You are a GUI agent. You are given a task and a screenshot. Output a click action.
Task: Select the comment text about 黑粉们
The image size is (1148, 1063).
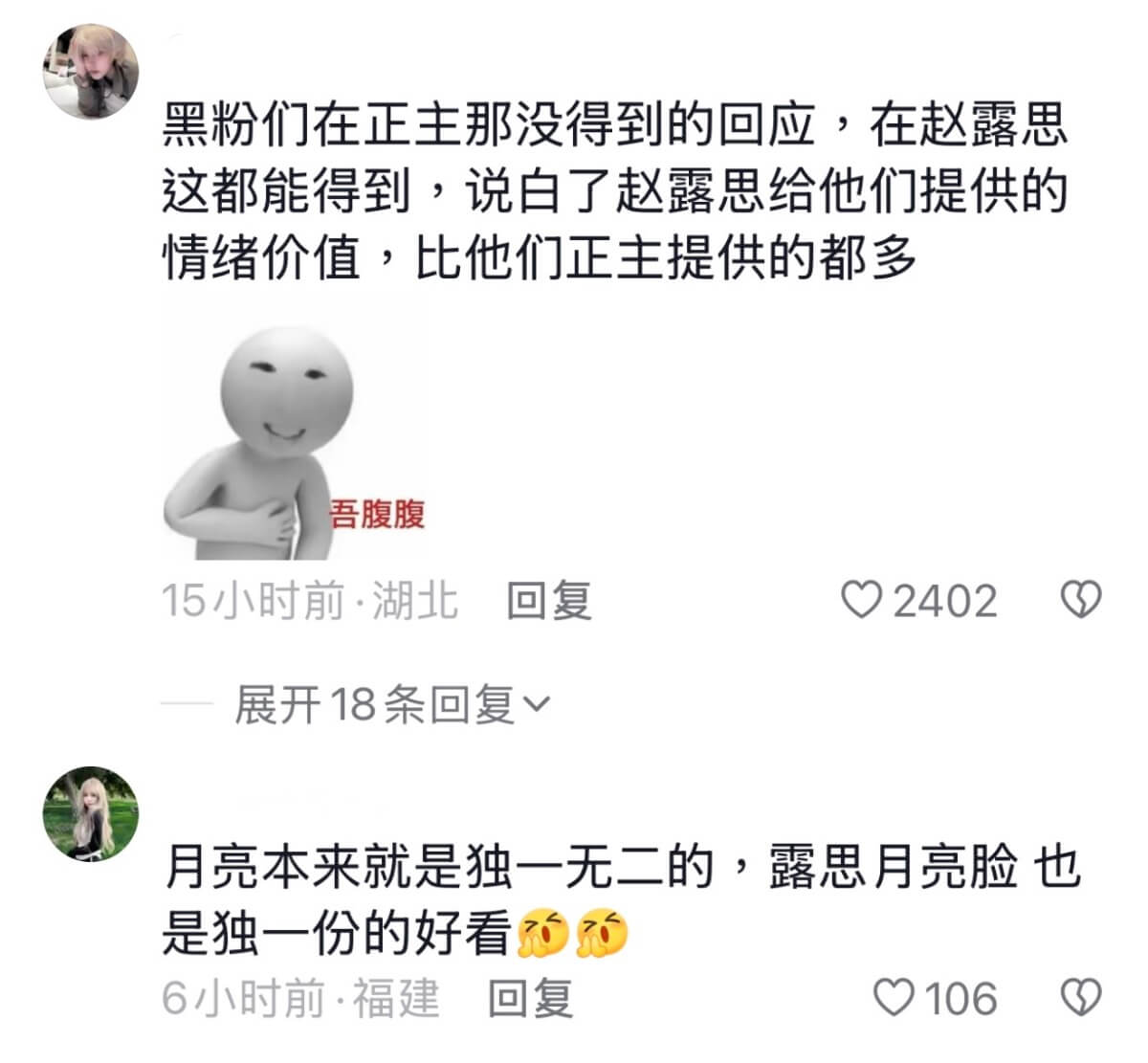(615, 191)
